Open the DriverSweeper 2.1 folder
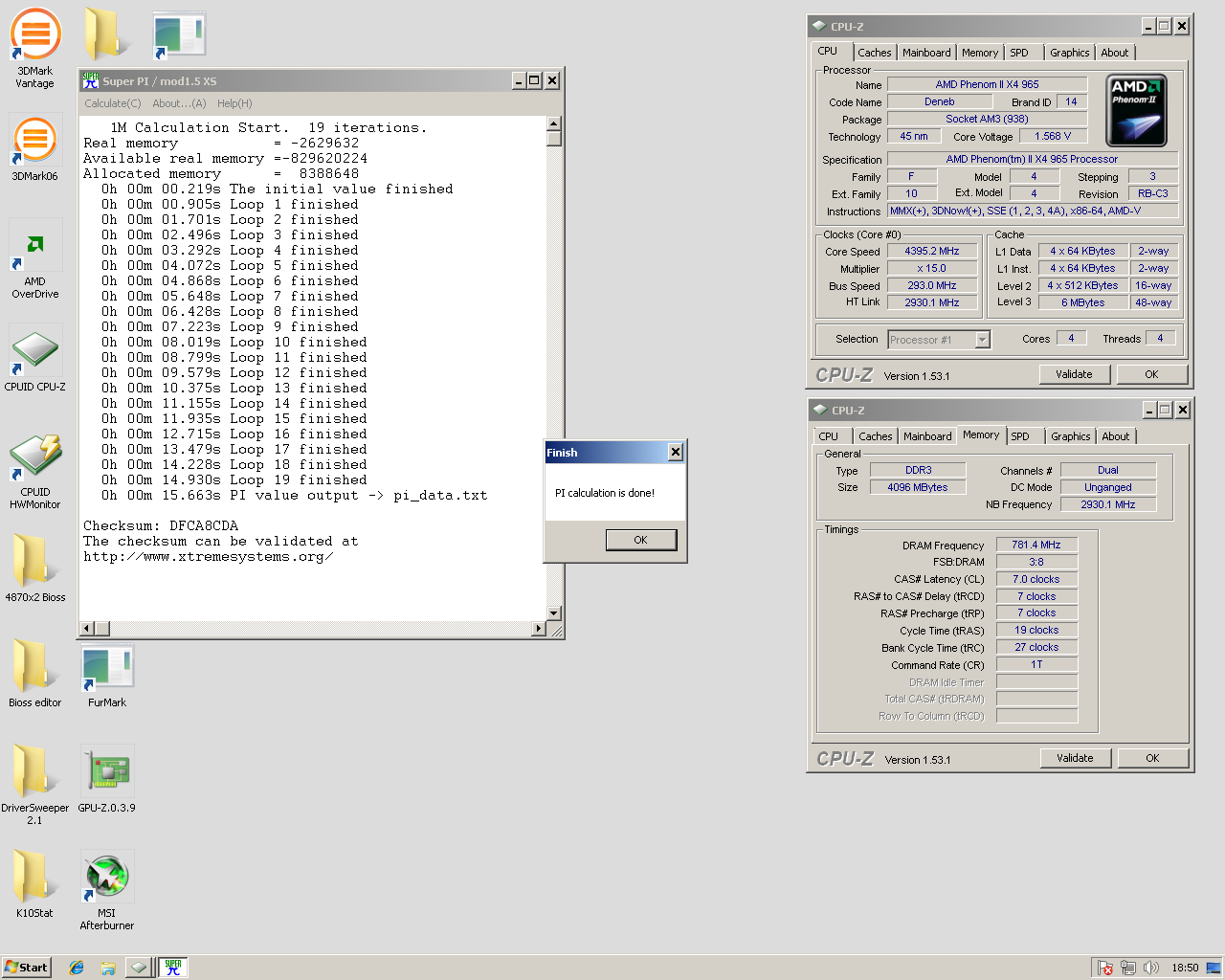Image resolution: width=1225 pixels, height=980 pixels. click(x=35, y=785)
